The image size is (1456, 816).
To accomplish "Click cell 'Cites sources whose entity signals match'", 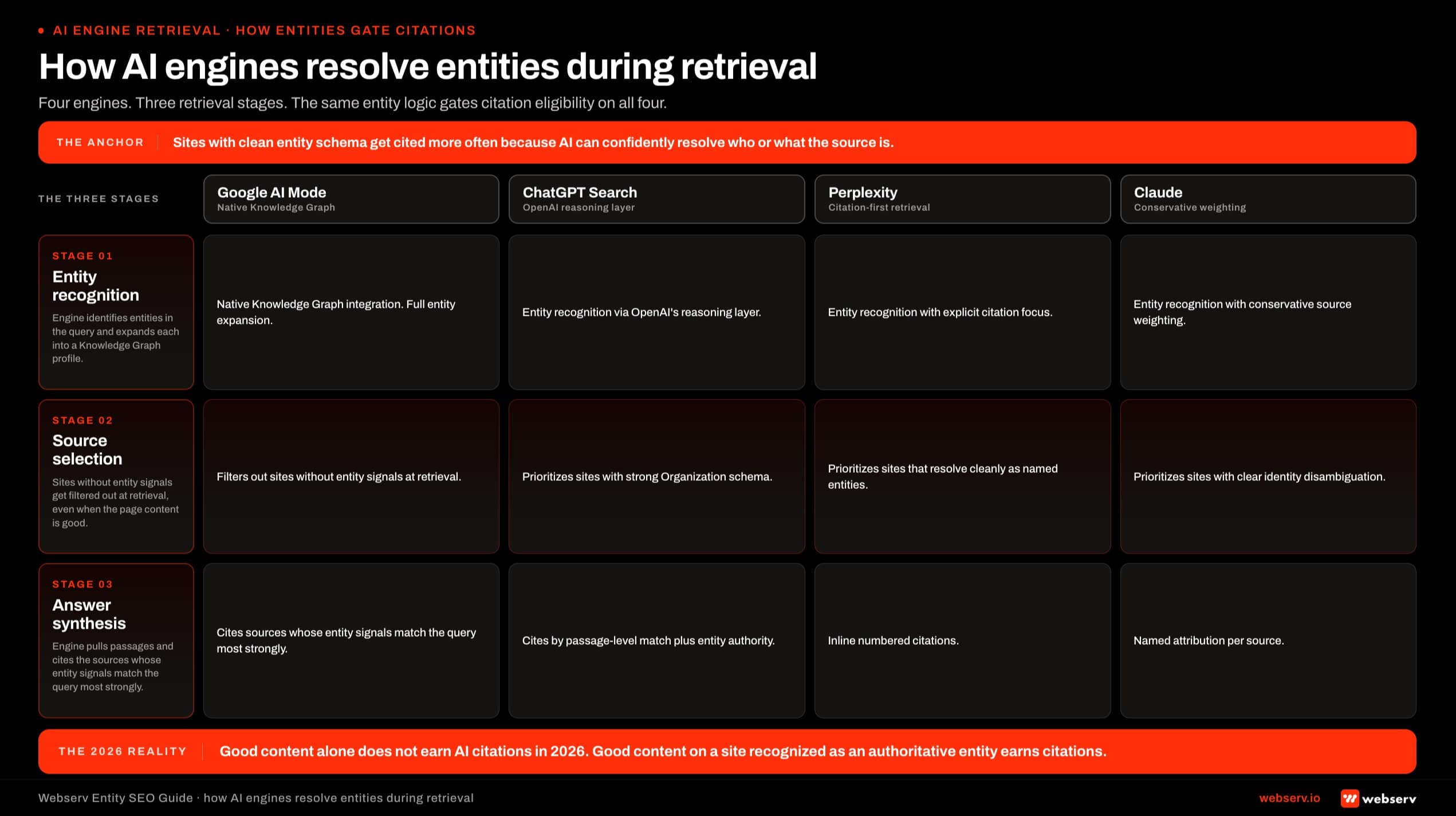I will pyautogui.click(x=351, y=641).
